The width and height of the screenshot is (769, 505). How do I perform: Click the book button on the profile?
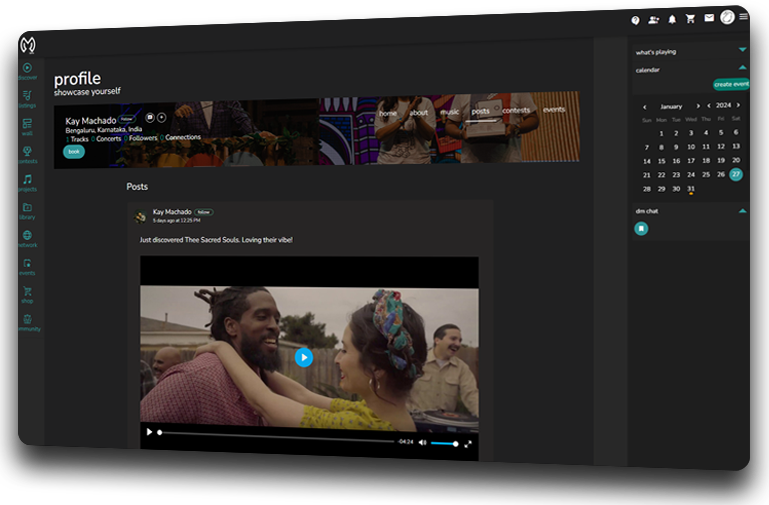click(74, 152)
